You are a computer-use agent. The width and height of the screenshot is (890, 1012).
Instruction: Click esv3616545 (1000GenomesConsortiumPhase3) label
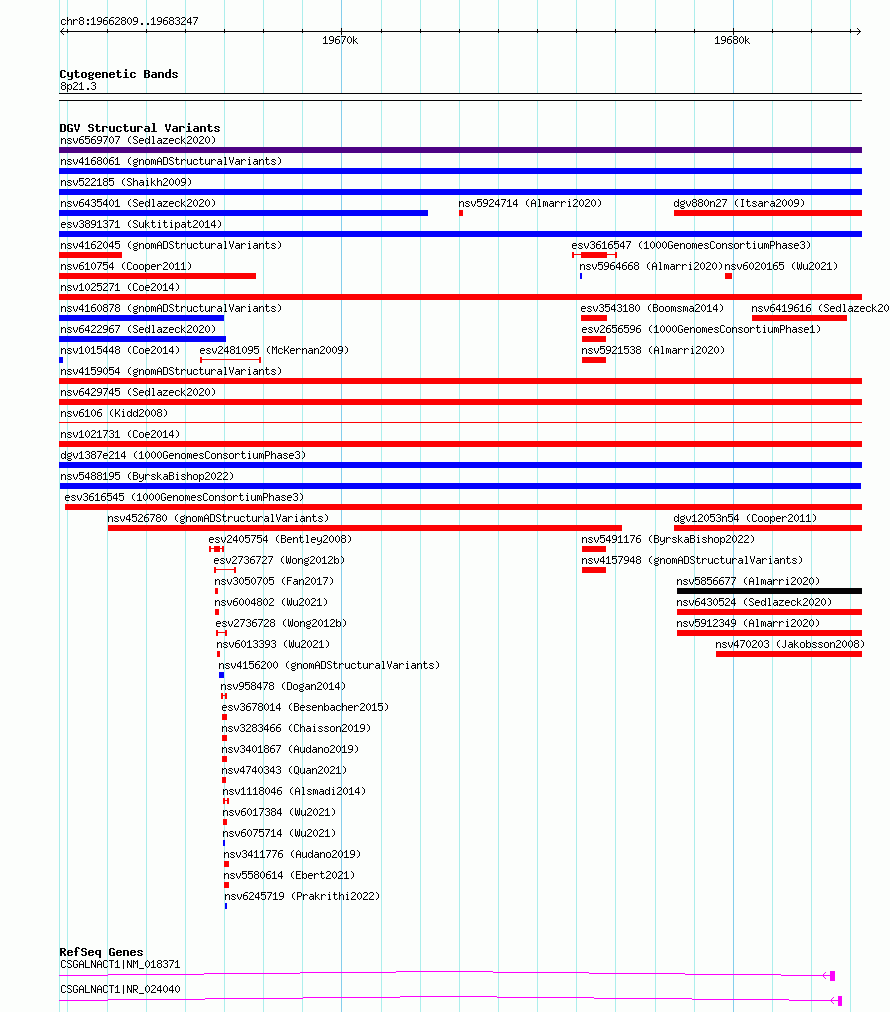184,498
